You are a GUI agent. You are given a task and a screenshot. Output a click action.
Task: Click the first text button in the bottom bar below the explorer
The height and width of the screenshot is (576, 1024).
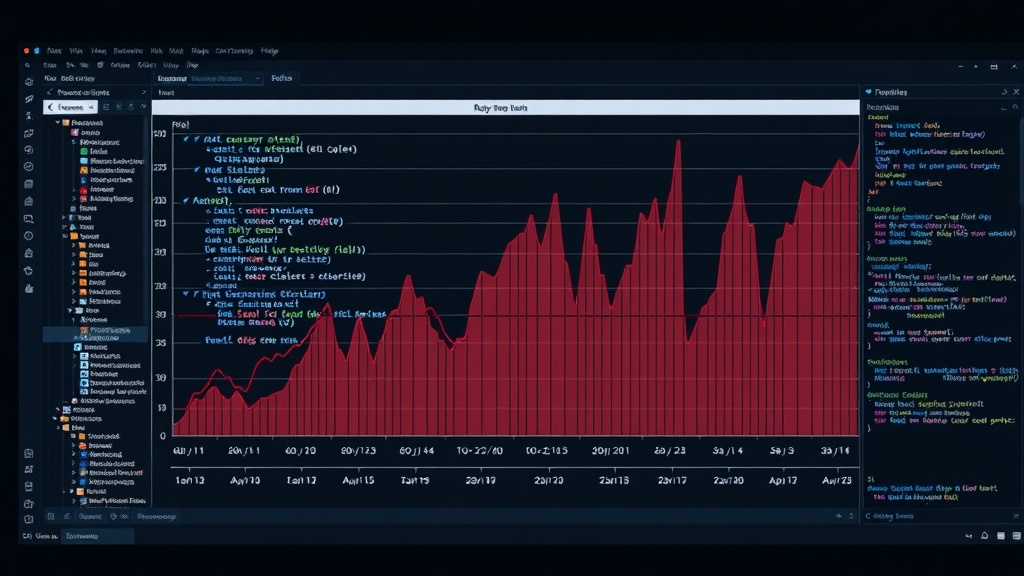pos(89,517)
